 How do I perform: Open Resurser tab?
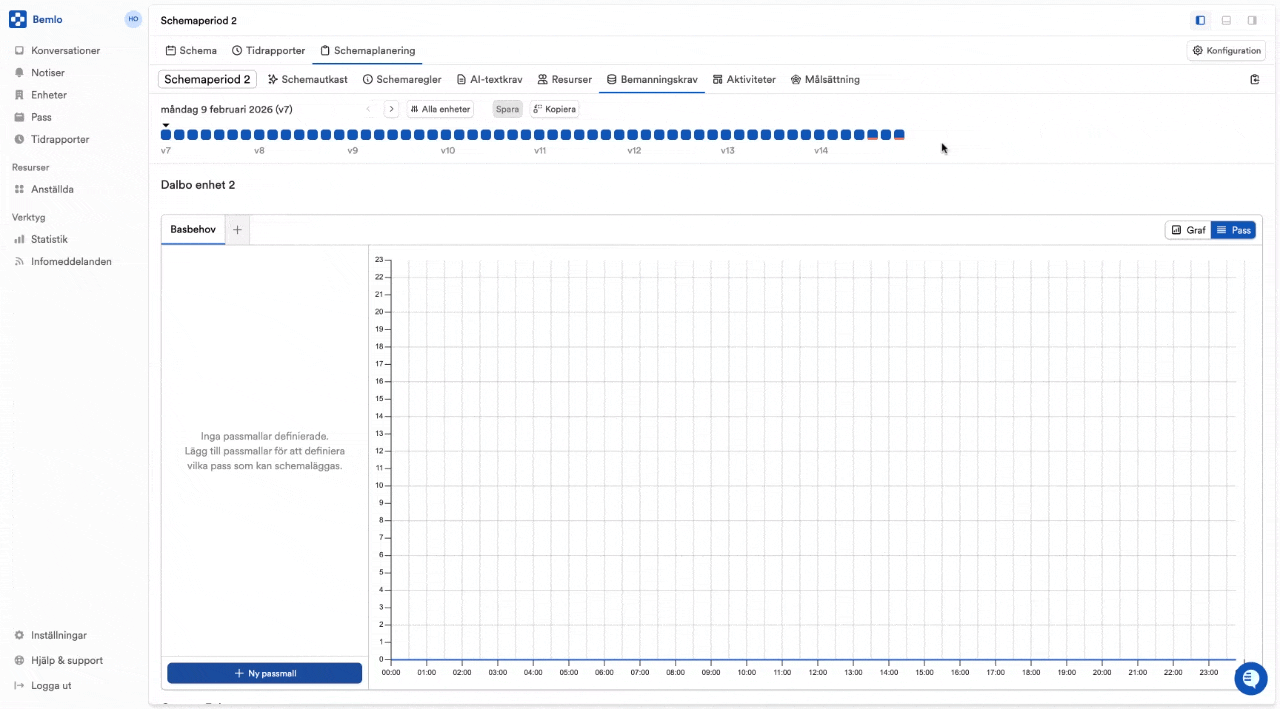[x=565, y=79]
